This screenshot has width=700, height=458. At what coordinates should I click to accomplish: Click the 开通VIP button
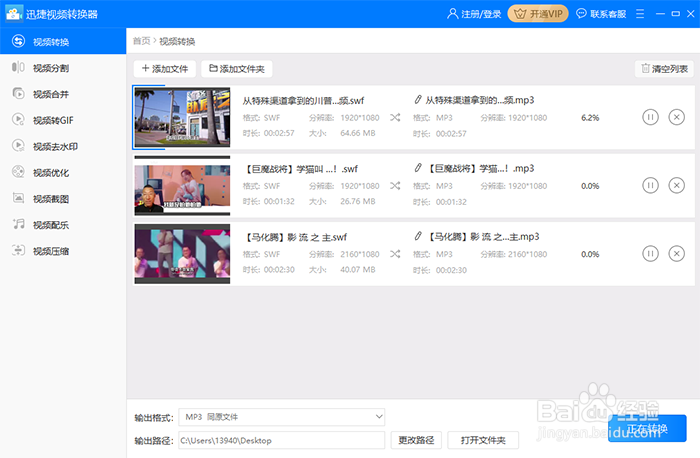tap(538, 14)
